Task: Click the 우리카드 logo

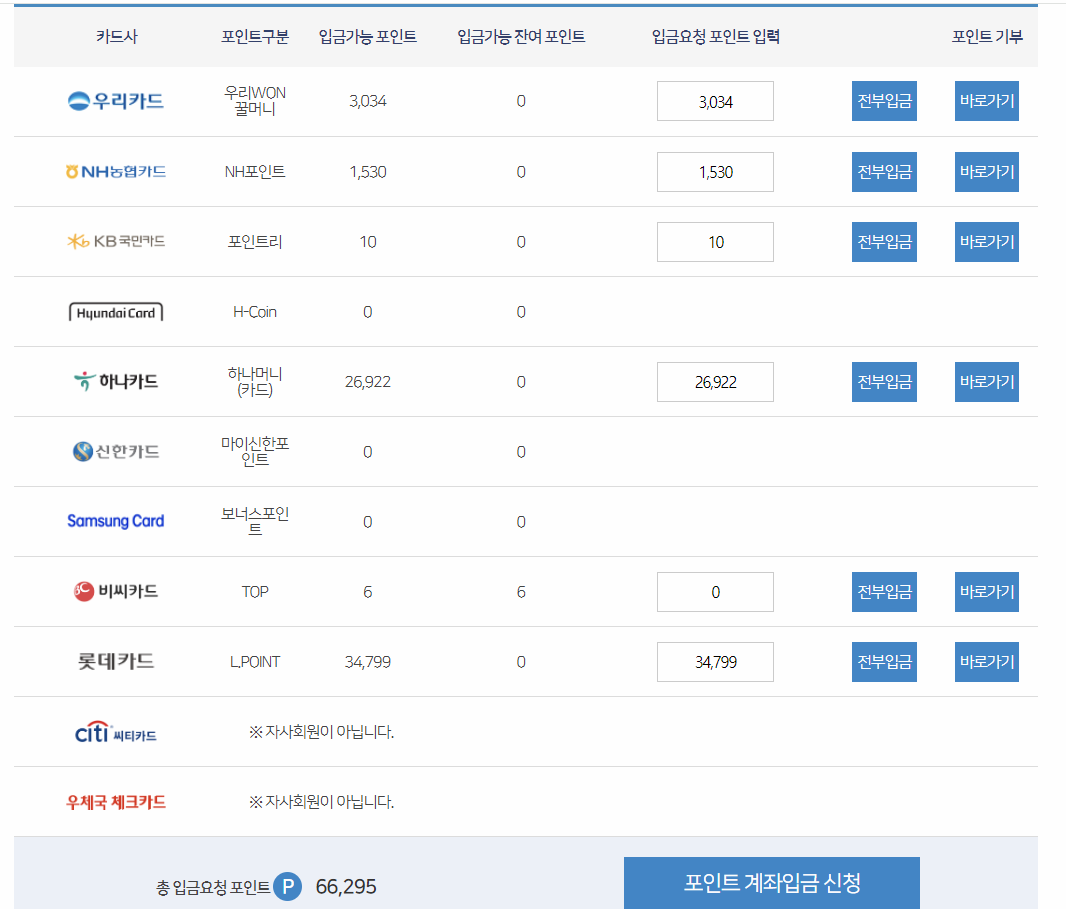Action: click(x=114, y=101)
